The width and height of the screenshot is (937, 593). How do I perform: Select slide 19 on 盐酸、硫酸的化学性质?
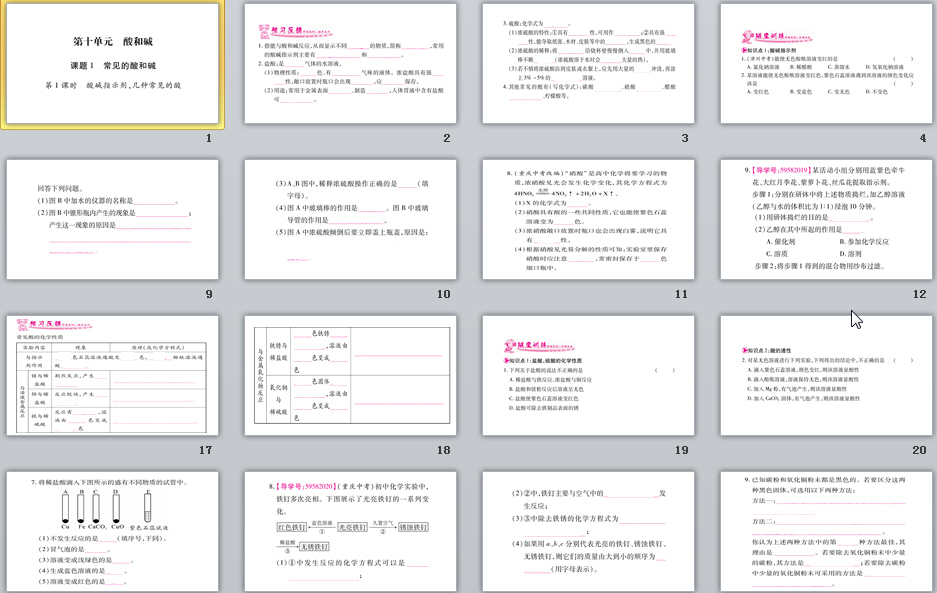click(x=588, y=376)
